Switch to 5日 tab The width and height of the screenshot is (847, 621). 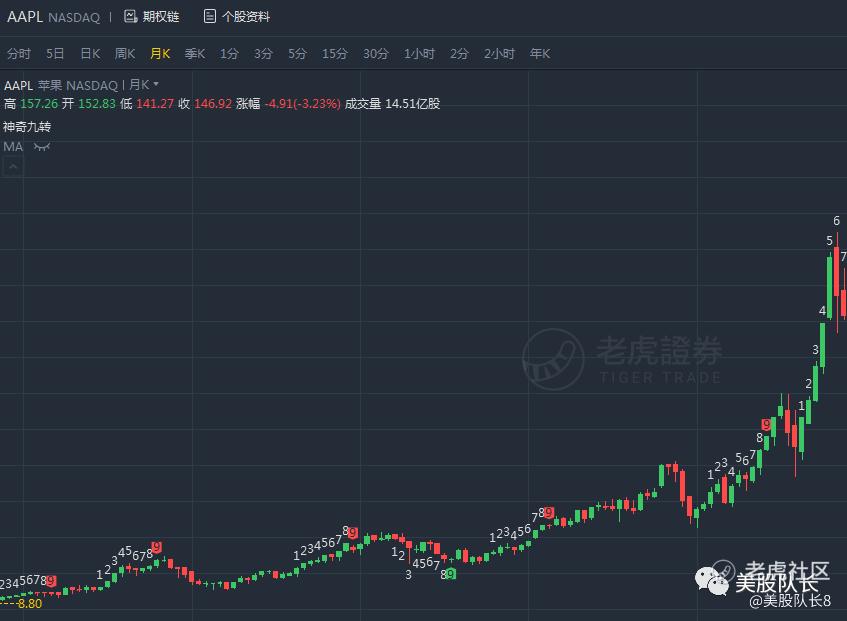[55, 53]
